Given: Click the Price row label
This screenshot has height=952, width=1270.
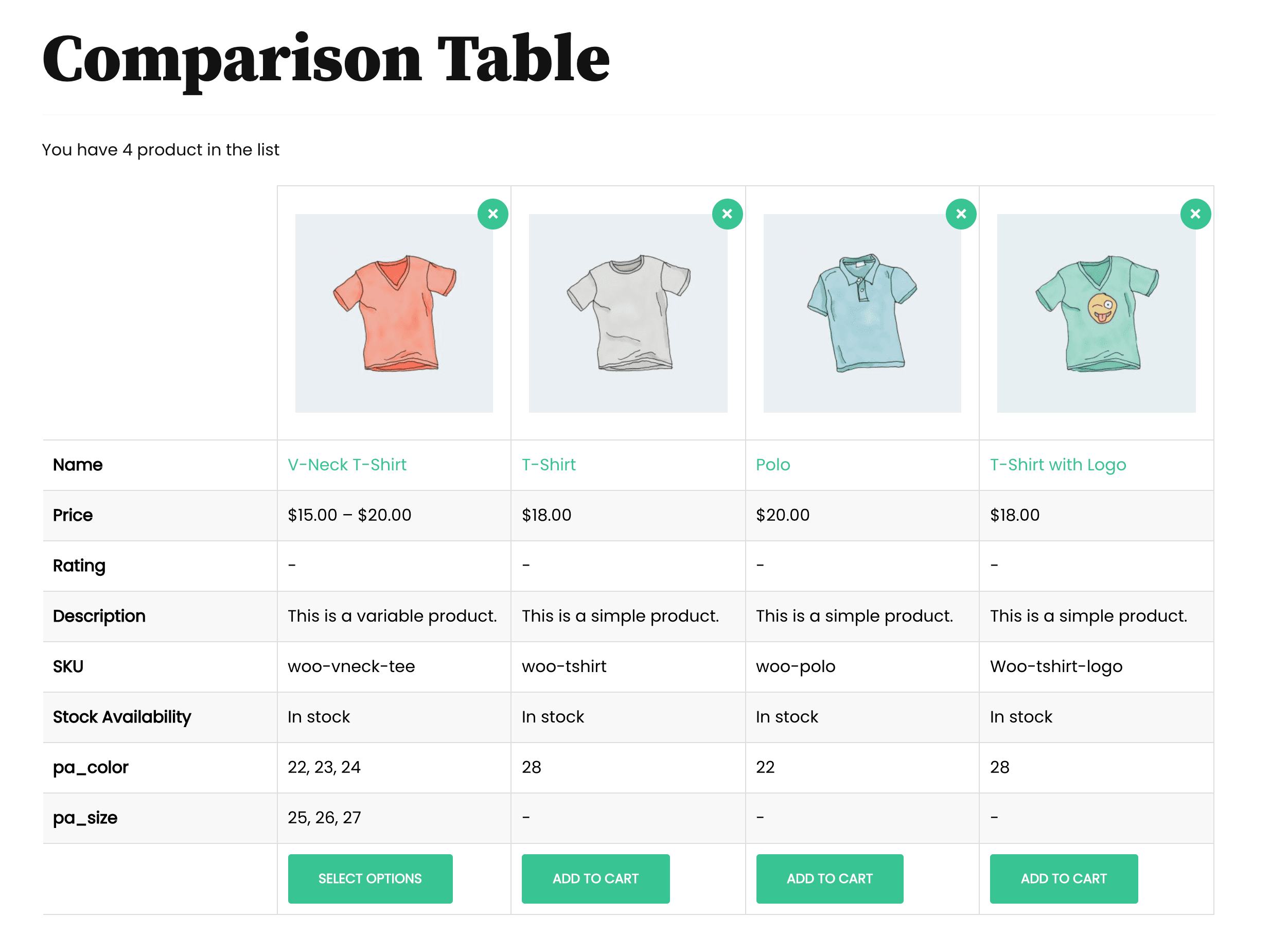Looking at the screenshot, I should point(73,515).
